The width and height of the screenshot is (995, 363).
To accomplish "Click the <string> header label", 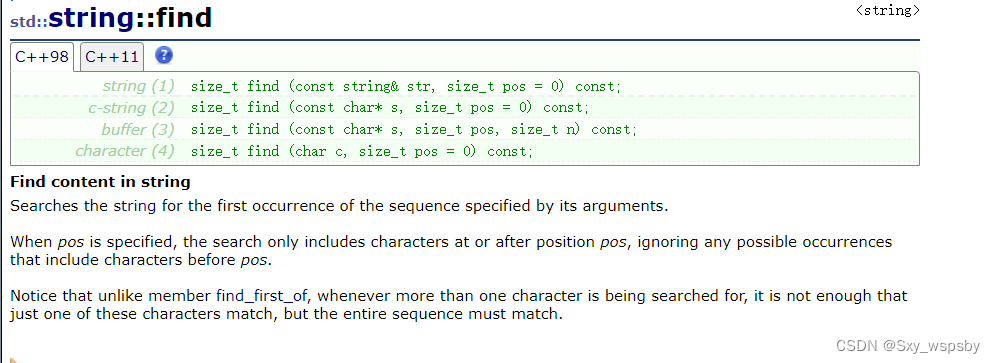I will 887,10.
